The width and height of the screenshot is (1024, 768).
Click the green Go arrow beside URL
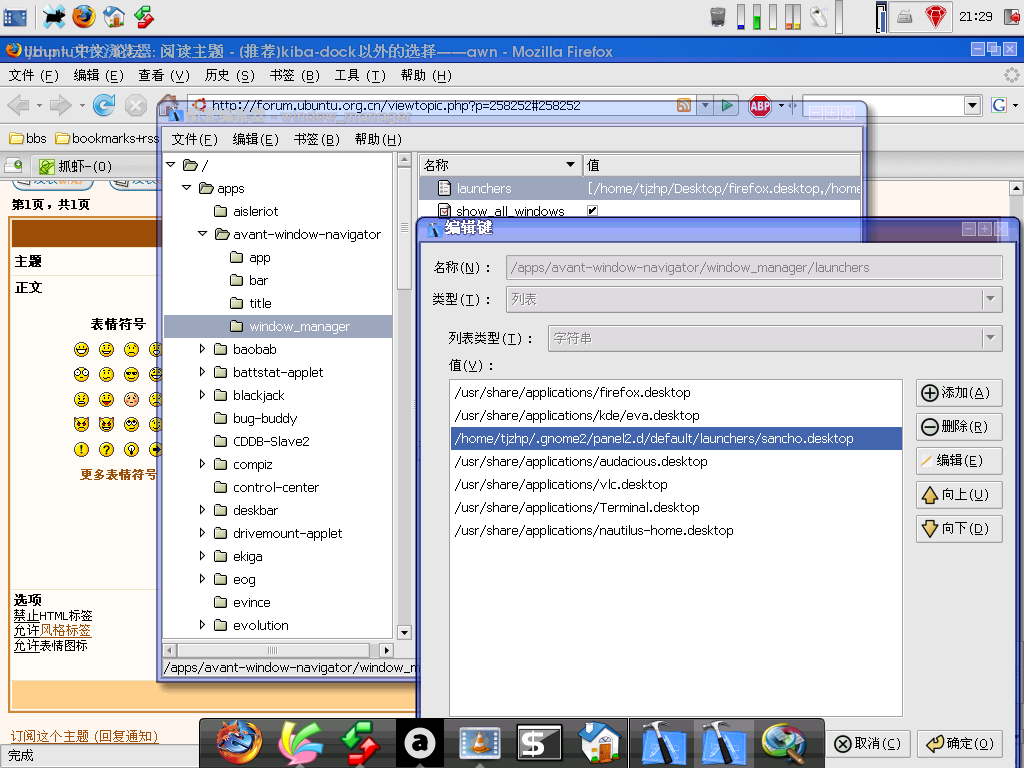[x=726, y=105]
